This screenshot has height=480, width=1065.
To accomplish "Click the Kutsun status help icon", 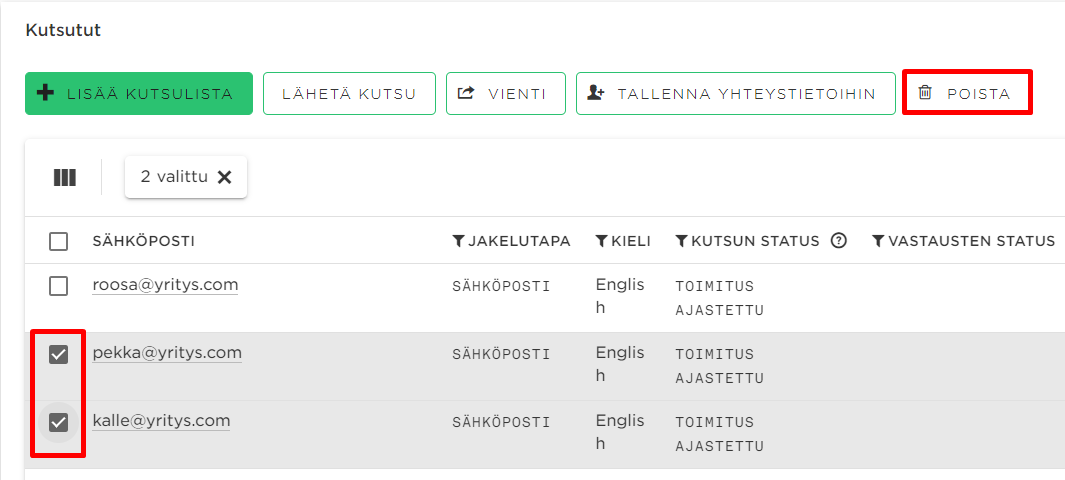I will coord(839,241).
